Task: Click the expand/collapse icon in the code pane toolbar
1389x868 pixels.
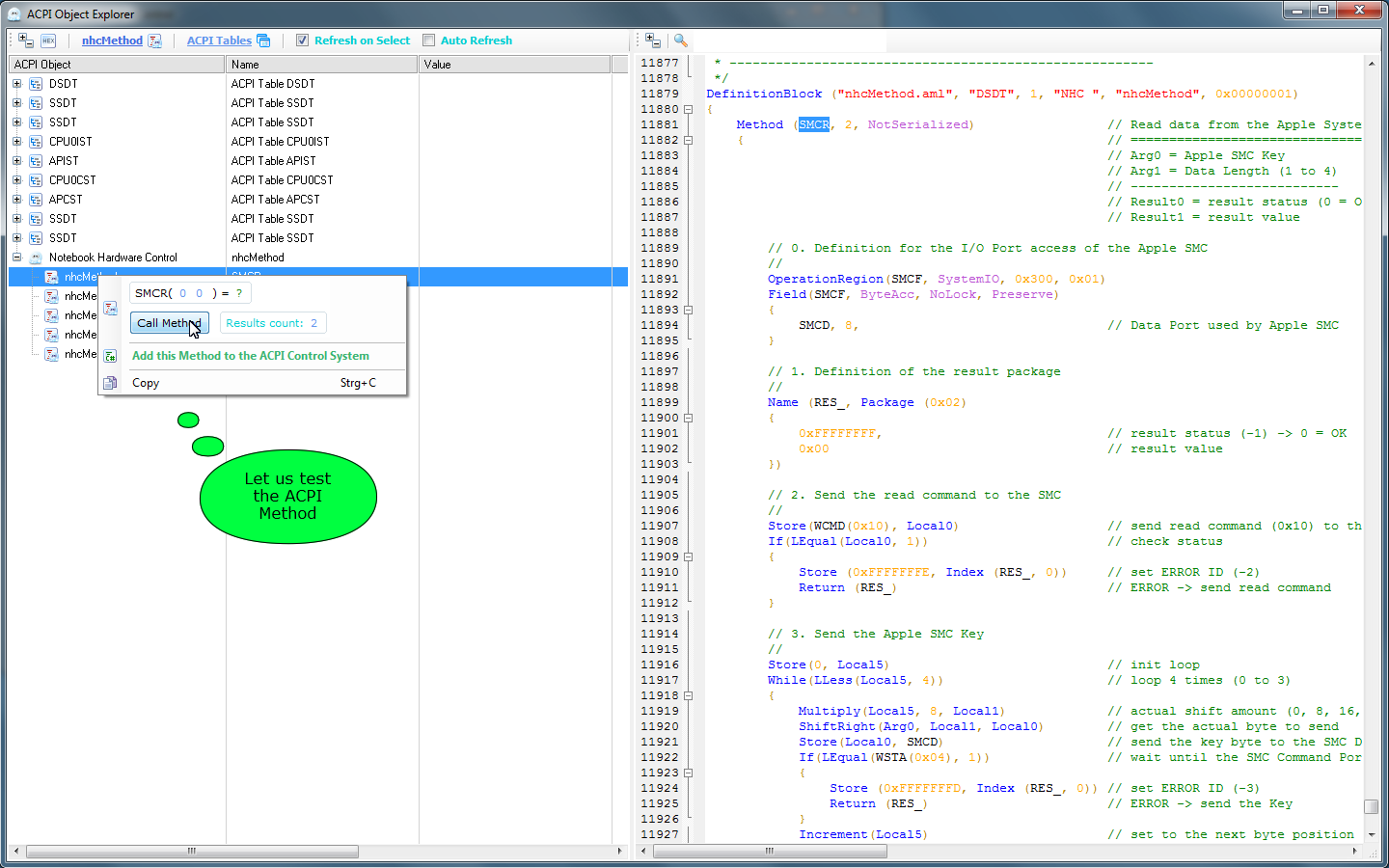Action: pyautogui.click(x=653, y=41)
